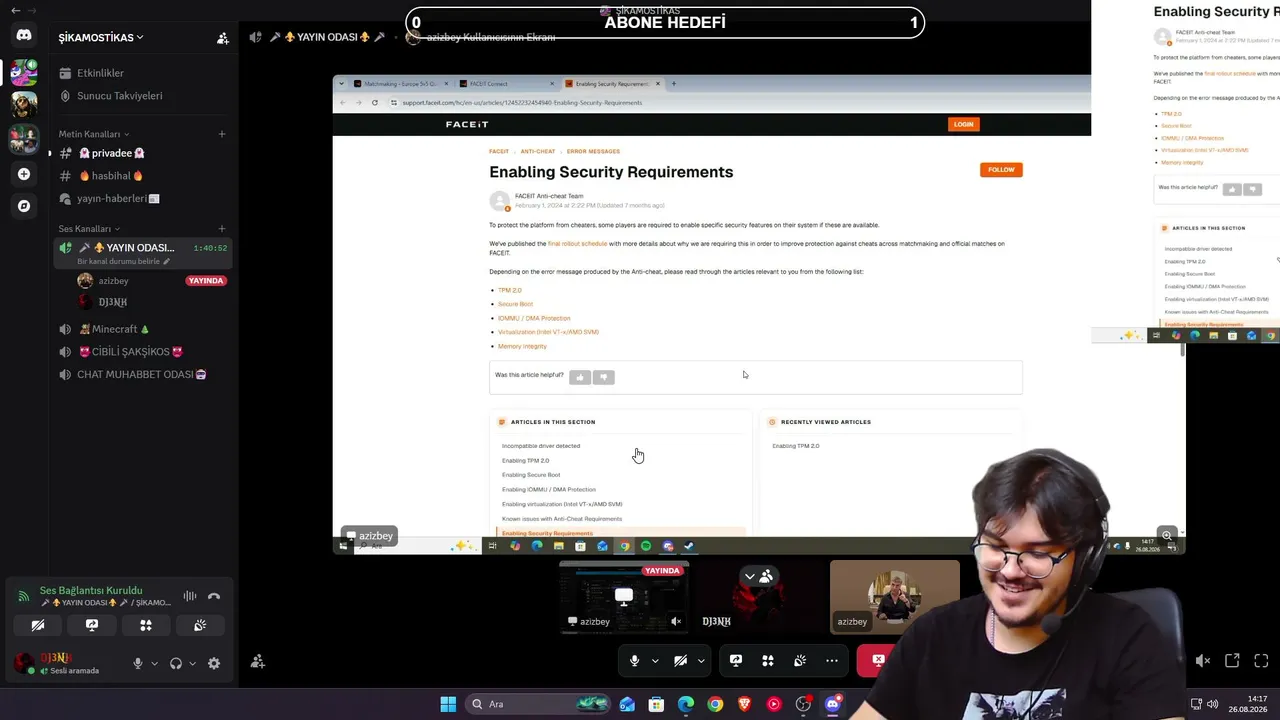
Task: Start an activity from call controls
Action: [768, 661]
